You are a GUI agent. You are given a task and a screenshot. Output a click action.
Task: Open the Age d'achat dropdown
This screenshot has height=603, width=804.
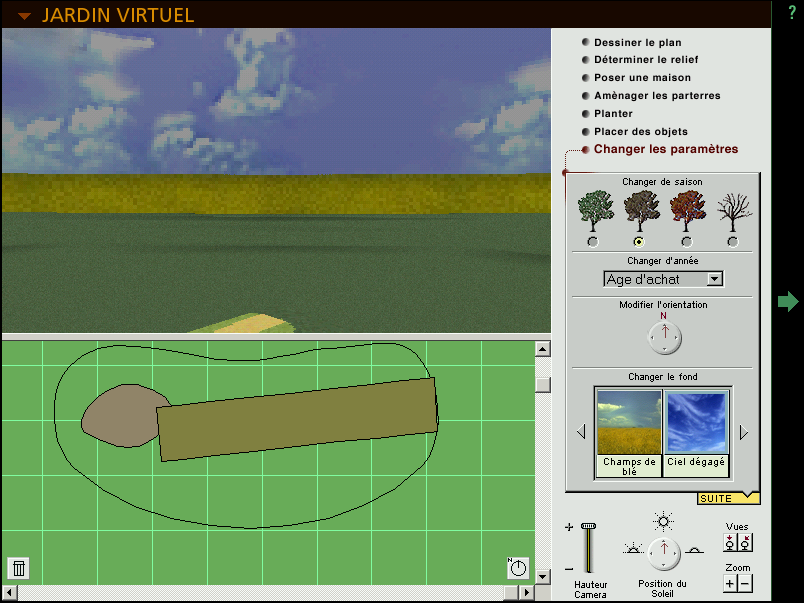[714, 280]
